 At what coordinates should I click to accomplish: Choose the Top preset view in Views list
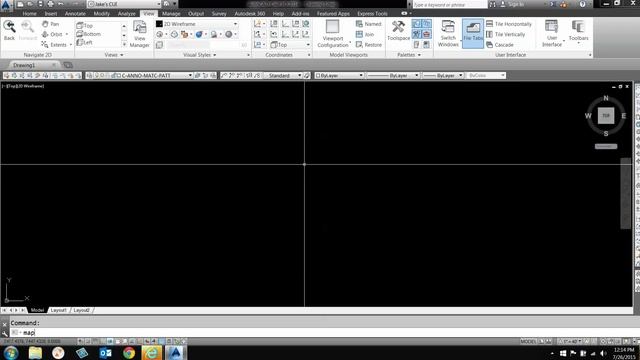tap(85, 25)
